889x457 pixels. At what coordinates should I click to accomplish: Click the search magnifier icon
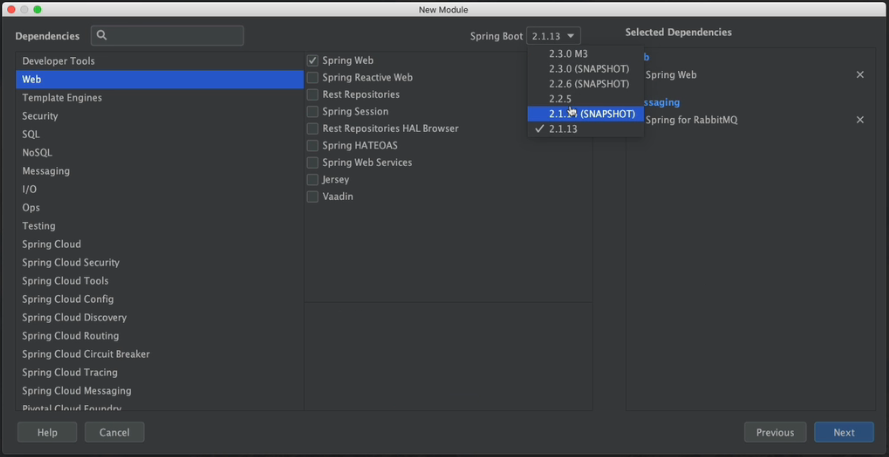point(103,36)
